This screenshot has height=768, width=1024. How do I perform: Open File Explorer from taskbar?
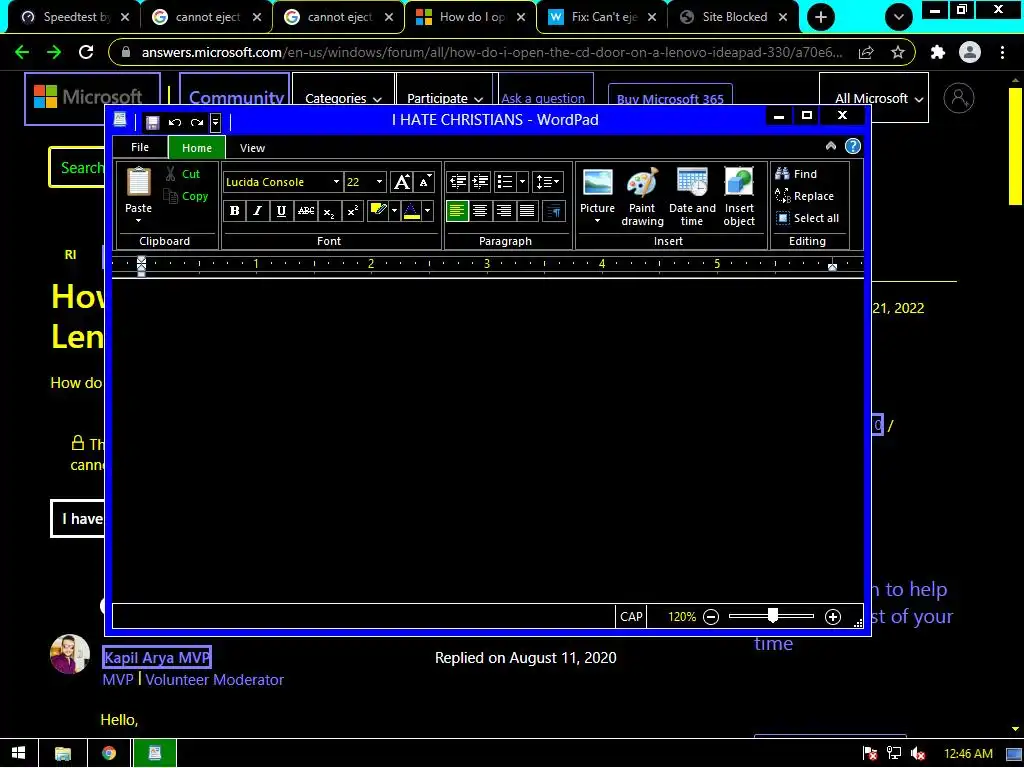[x=63, y=754]
